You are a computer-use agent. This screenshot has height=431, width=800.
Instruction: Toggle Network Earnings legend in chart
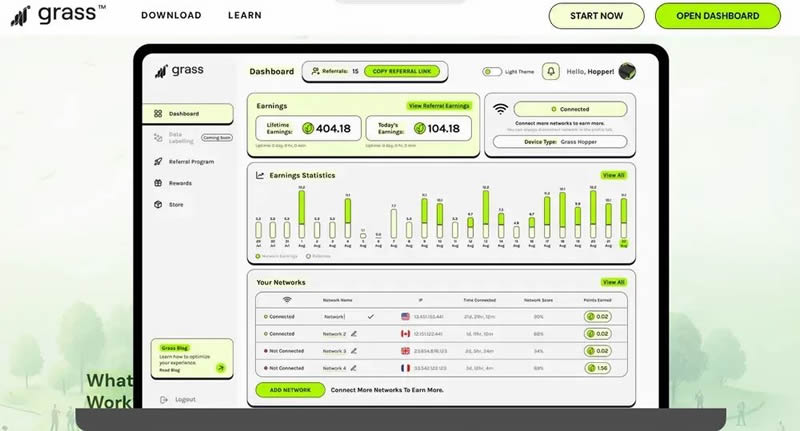point(277,256)
